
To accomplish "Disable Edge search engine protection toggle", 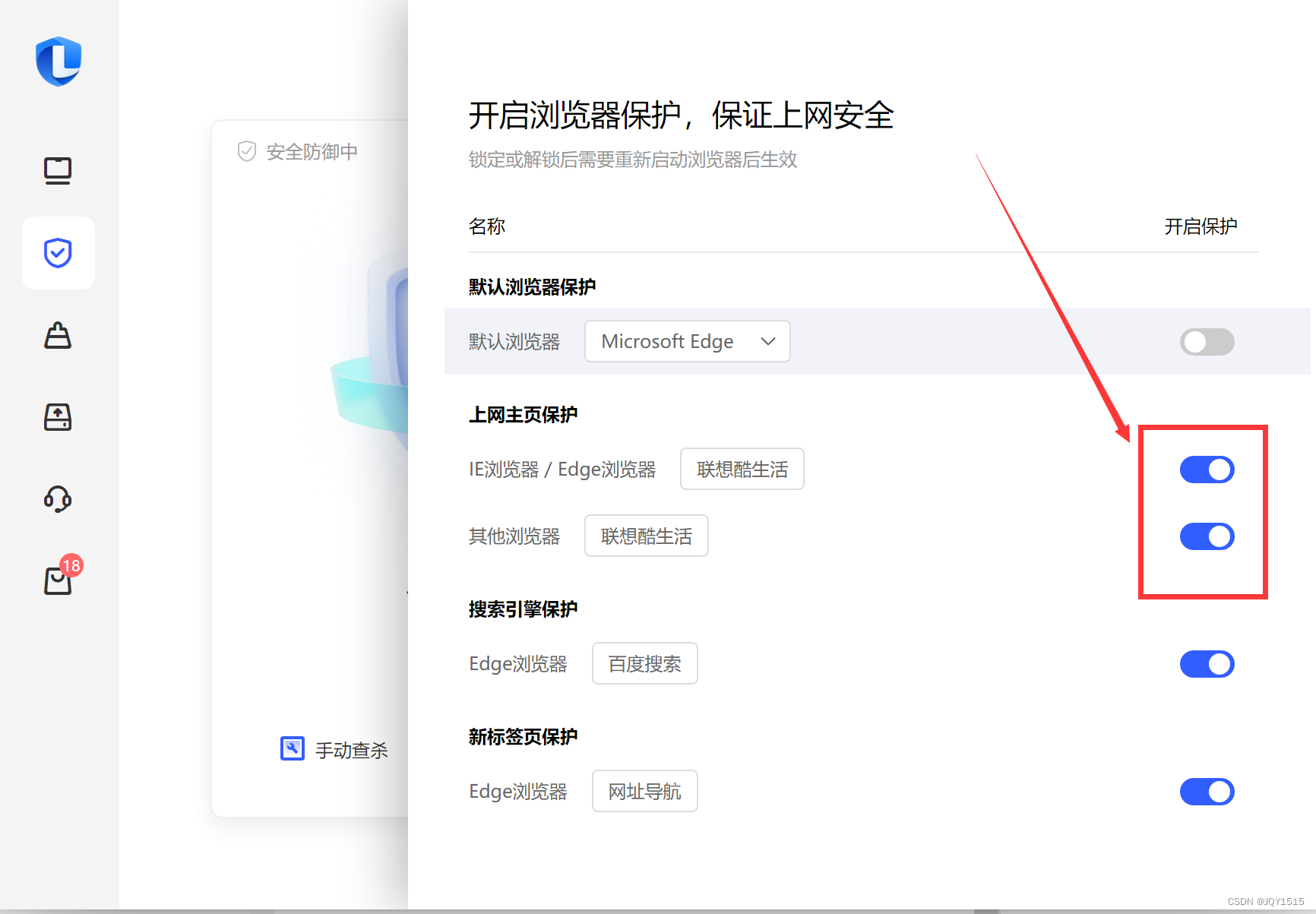I will click(x=1207, y=664).
